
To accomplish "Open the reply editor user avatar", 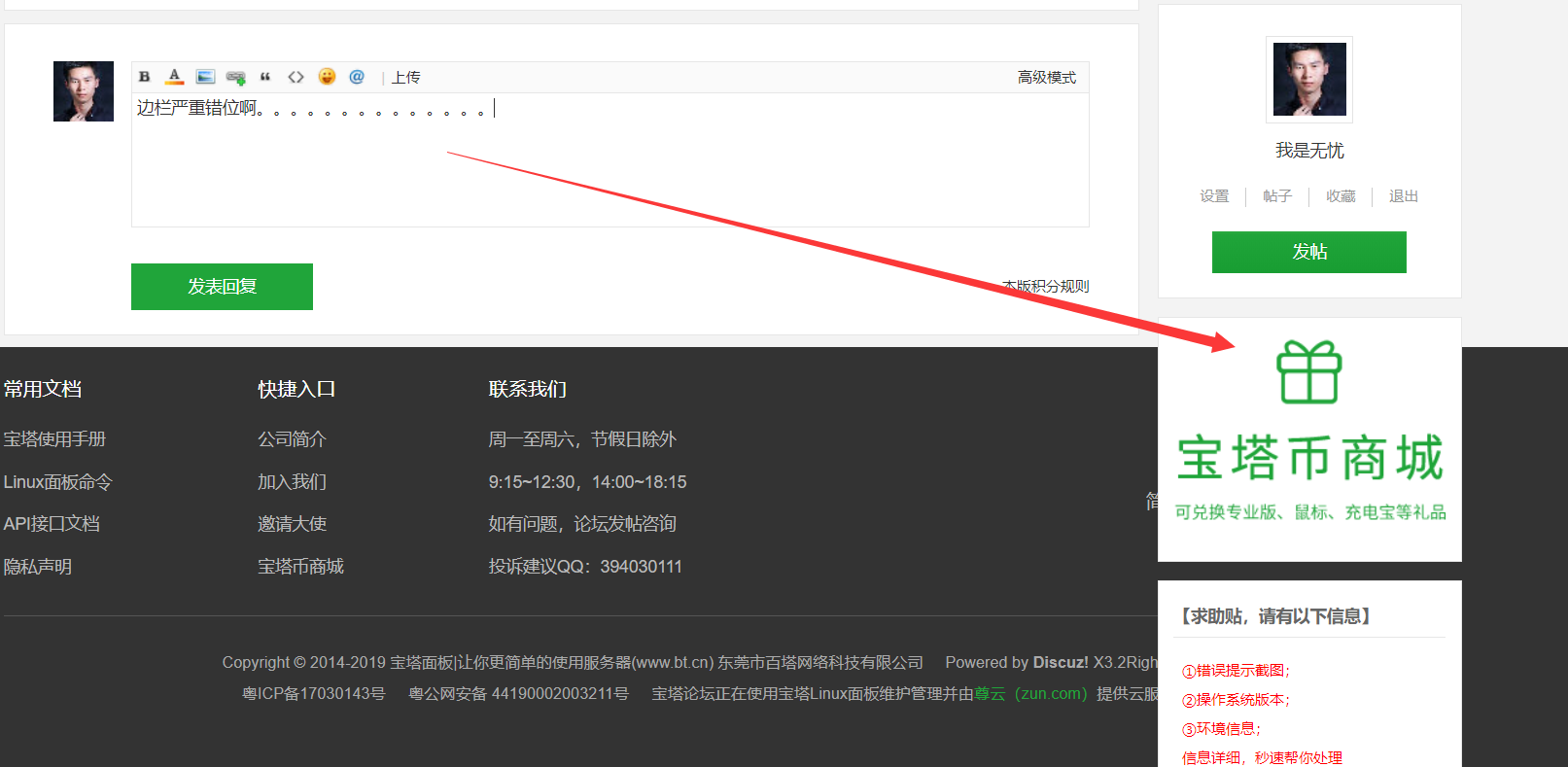I will 84,91.
